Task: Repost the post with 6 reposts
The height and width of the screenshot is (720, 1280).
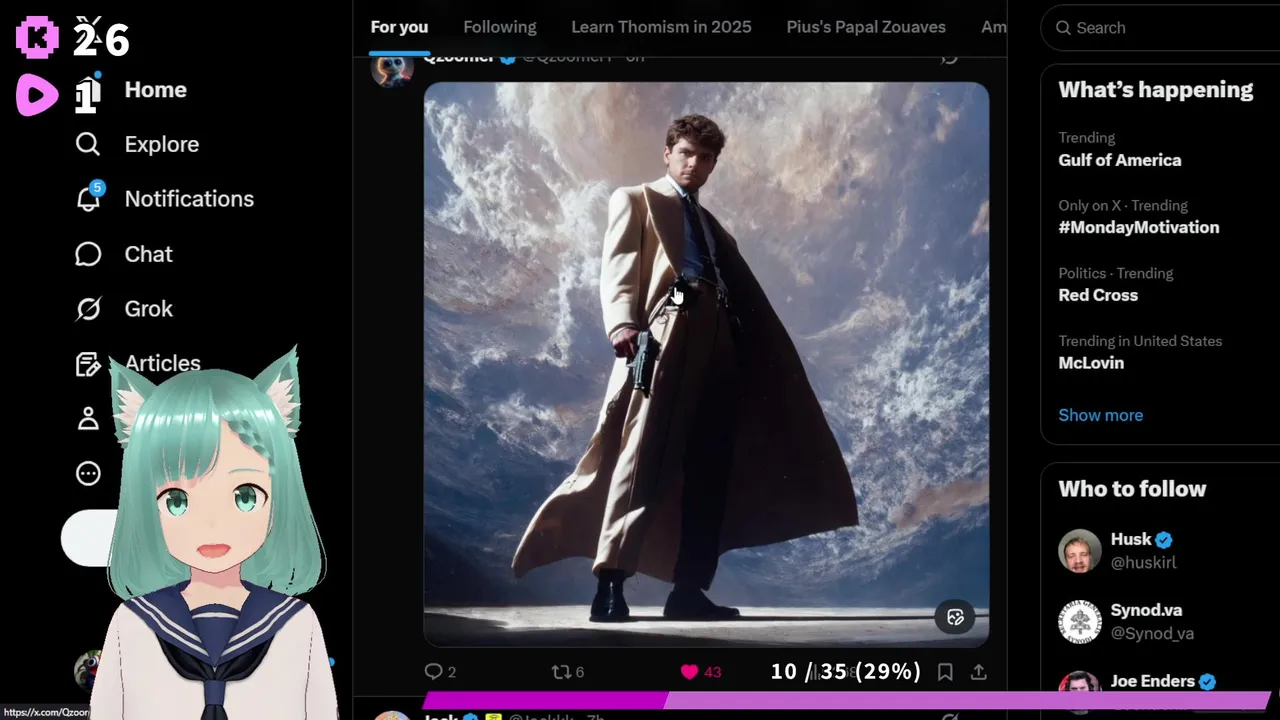Action: coord(568,672)
